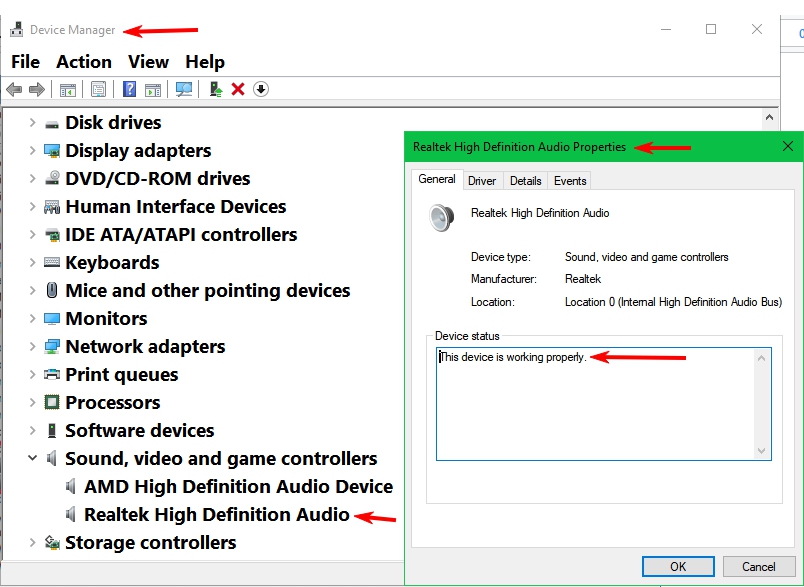The height and width of the screenshot is (587, 804).
Task: Click Device status scrollbar up arrow
Action: [761, 358]
